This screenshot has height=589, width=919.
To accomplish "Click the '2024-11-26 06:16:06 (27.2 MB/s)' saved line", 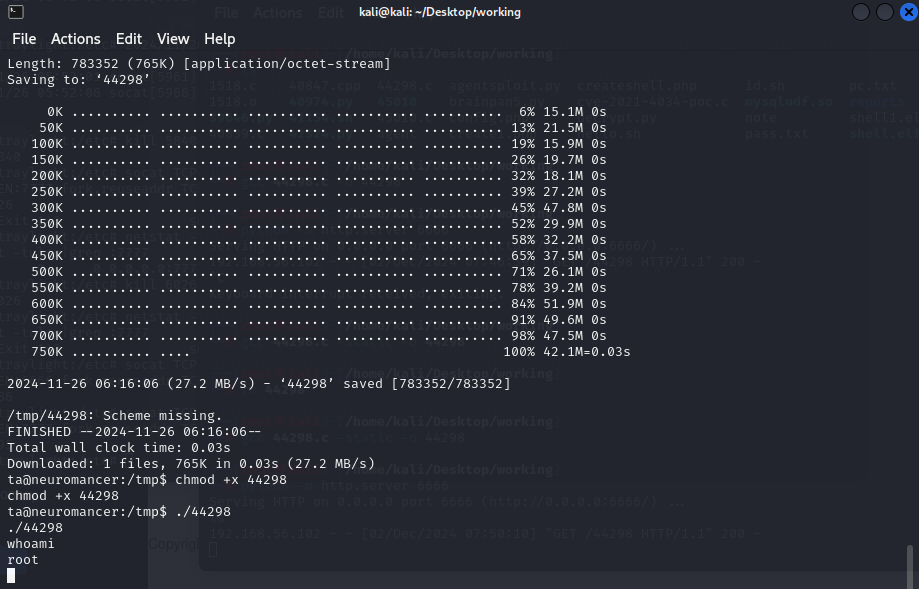I will [258, 383].
